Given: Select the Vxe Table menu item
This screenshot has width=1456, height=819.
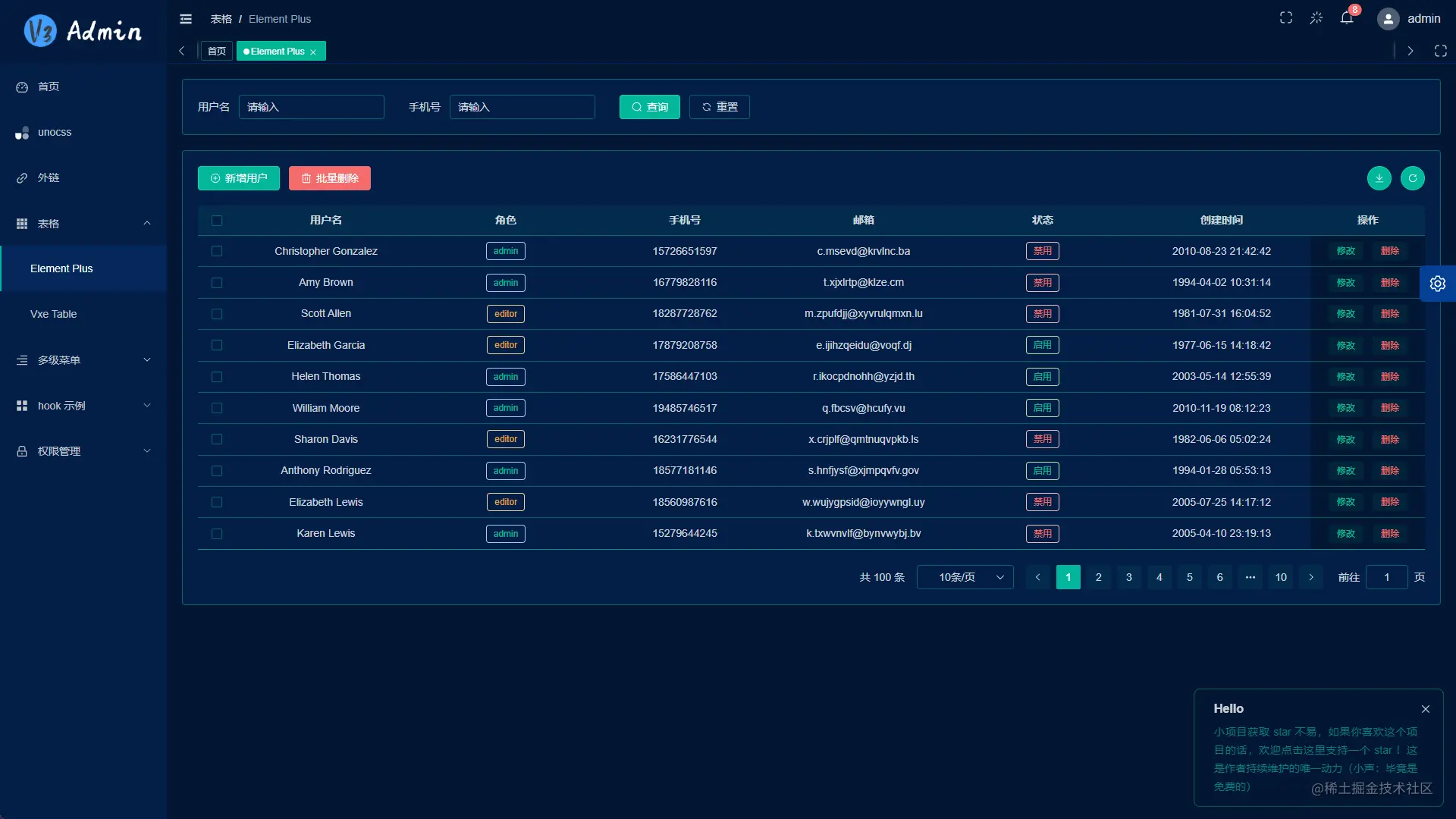Looking at the screenshot, I should tap(53, 313).
